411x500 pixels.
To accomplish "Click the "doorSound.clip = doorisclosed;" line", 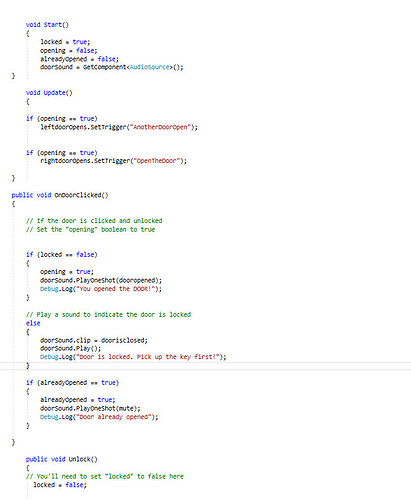I will pos(94,340).
